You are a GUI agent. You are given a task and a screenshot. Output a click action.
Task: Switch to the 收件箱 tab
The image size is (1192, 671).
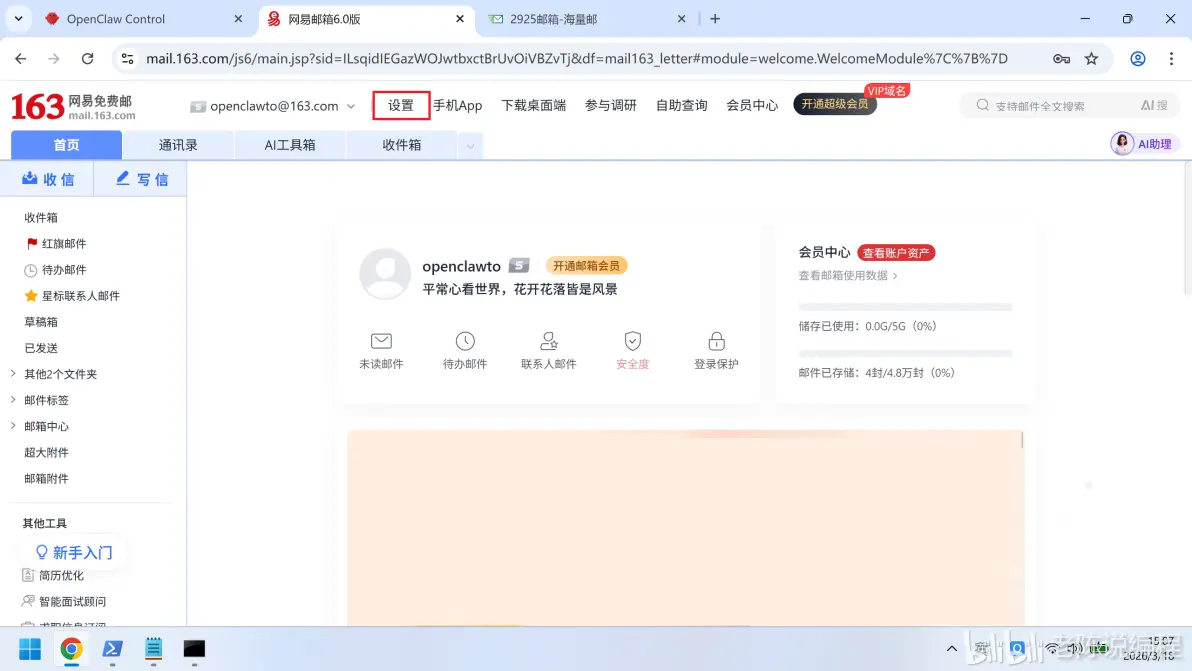[401, 144]
